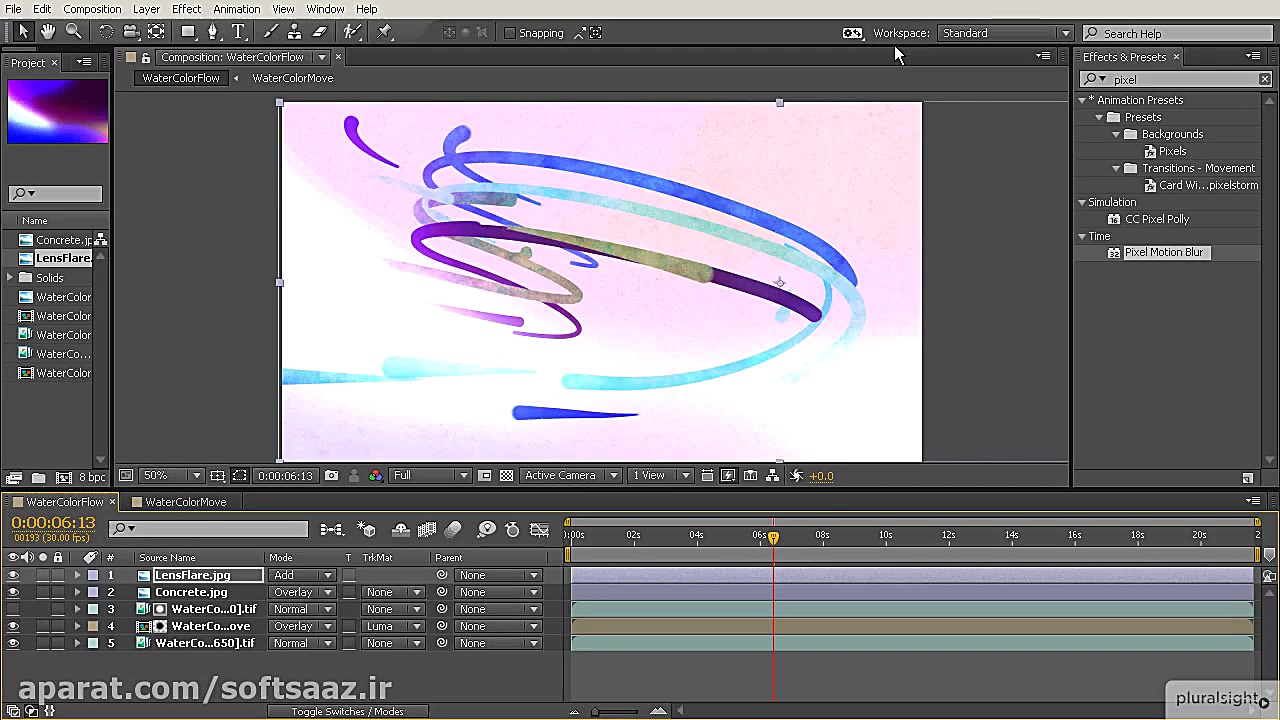This screenshot has height=720, width=1280.
Task: Switch to the WaterColorMove timeline tab
Action: [185, 502]
